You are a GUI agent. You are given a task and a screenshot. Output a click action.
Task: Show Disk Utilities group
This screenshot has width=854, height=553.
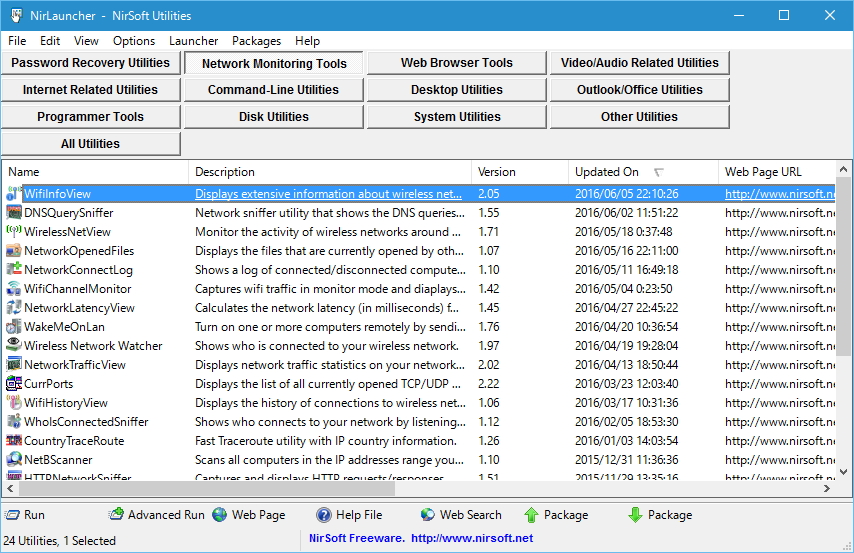tap(274, 117)
